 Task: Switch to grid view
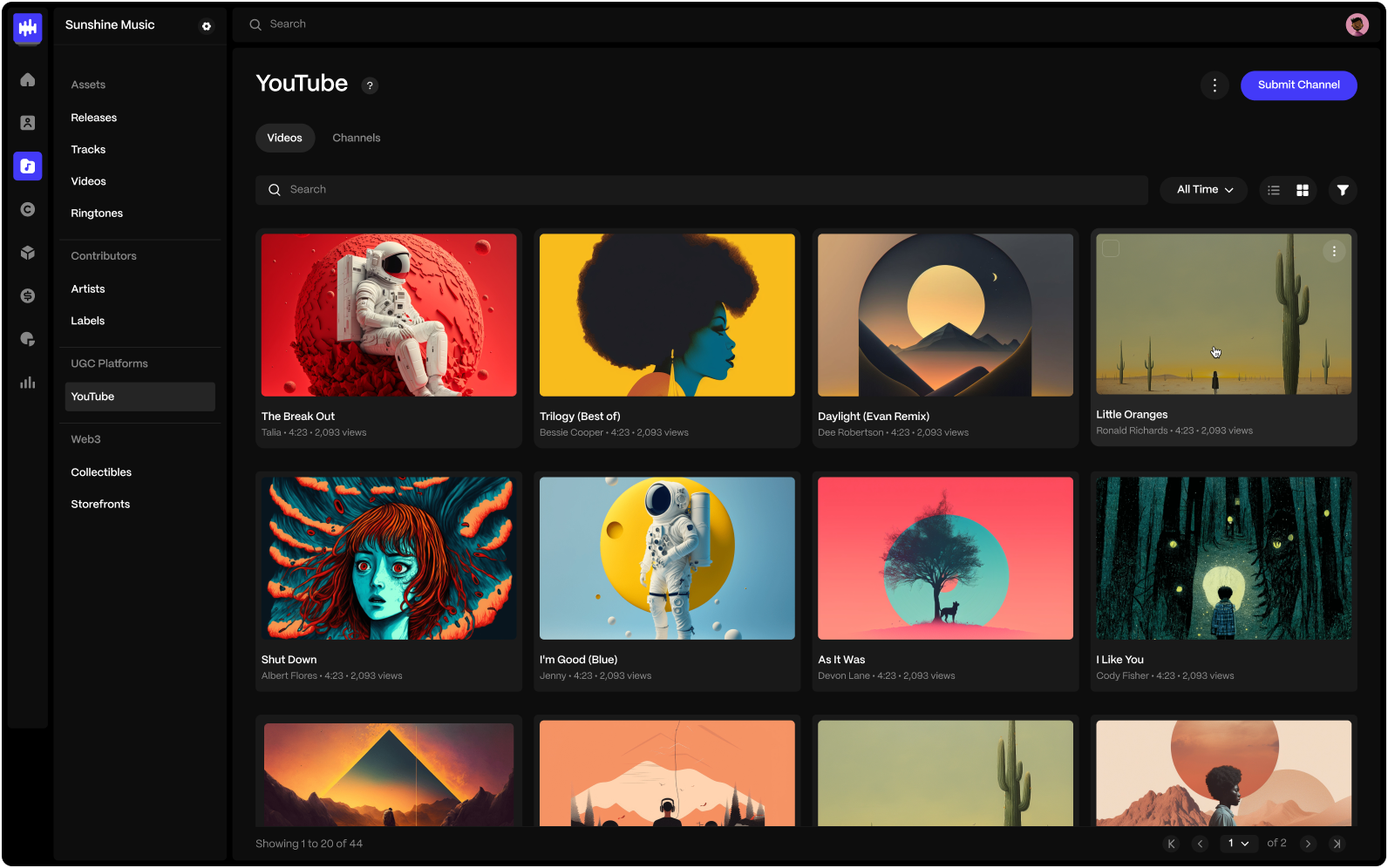tap(1303, 190)
